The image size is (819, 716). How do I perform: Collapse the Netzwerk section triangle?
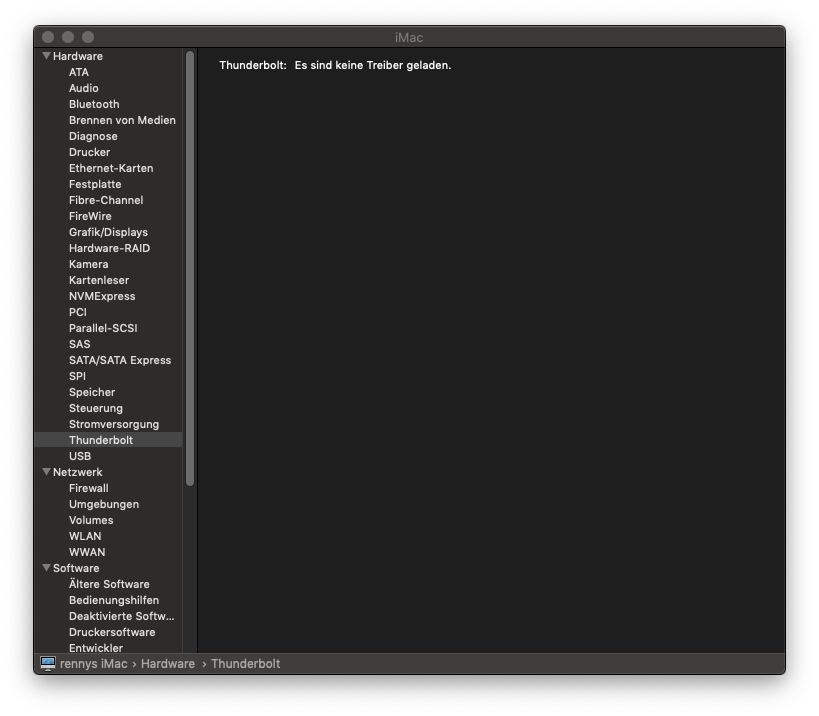[x=46, y=472]
